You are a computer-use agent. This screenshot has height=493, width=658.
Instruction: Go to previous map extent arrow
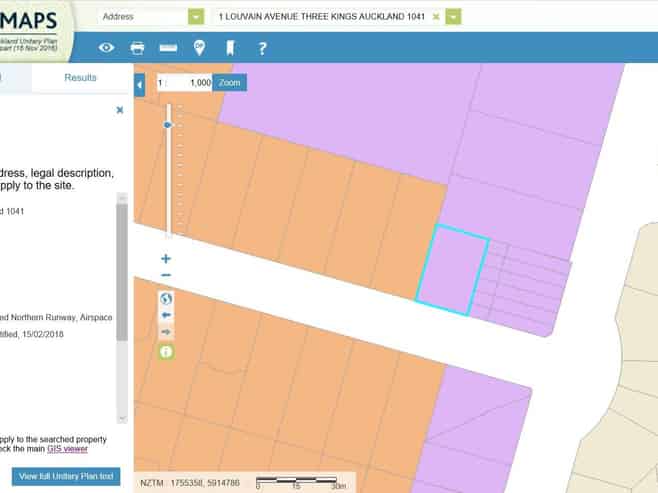tap(166, 315)
